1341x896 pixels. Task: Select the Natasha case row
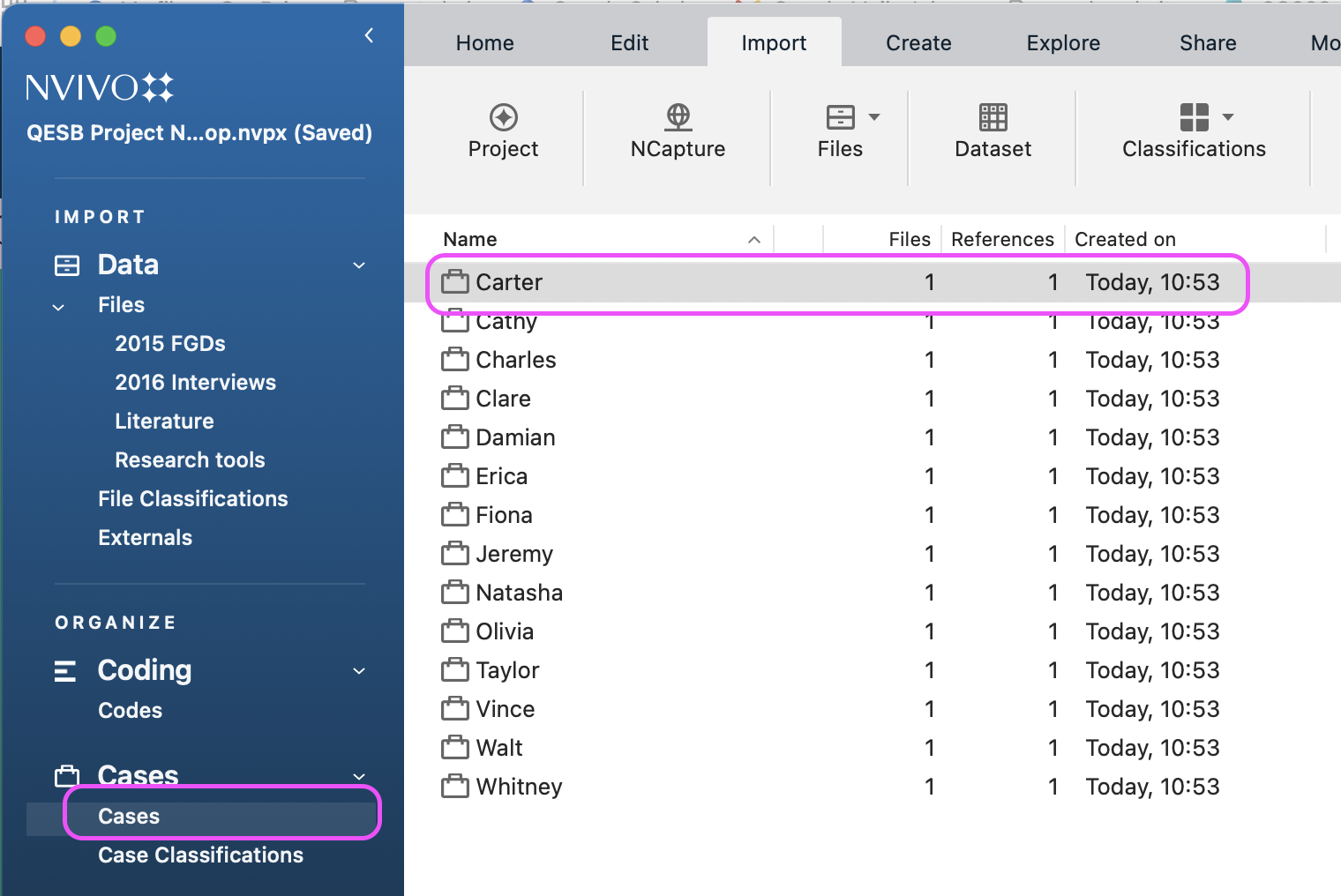(x=519, y=593)
